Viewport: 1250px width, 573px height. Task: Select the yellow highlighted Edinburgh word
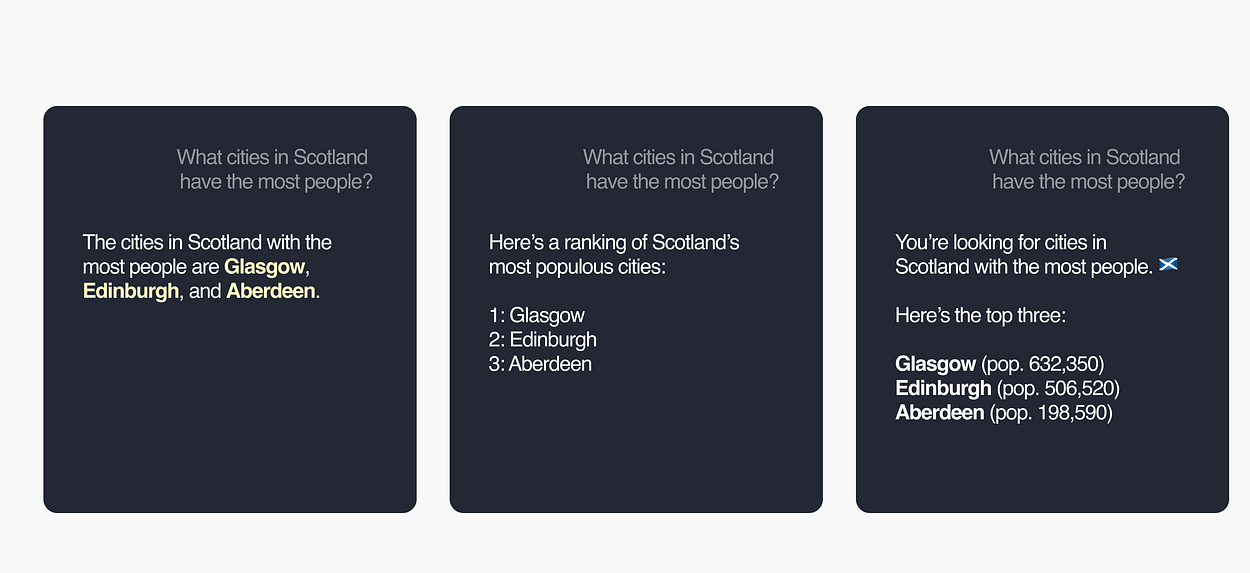(x=131, y=291)
